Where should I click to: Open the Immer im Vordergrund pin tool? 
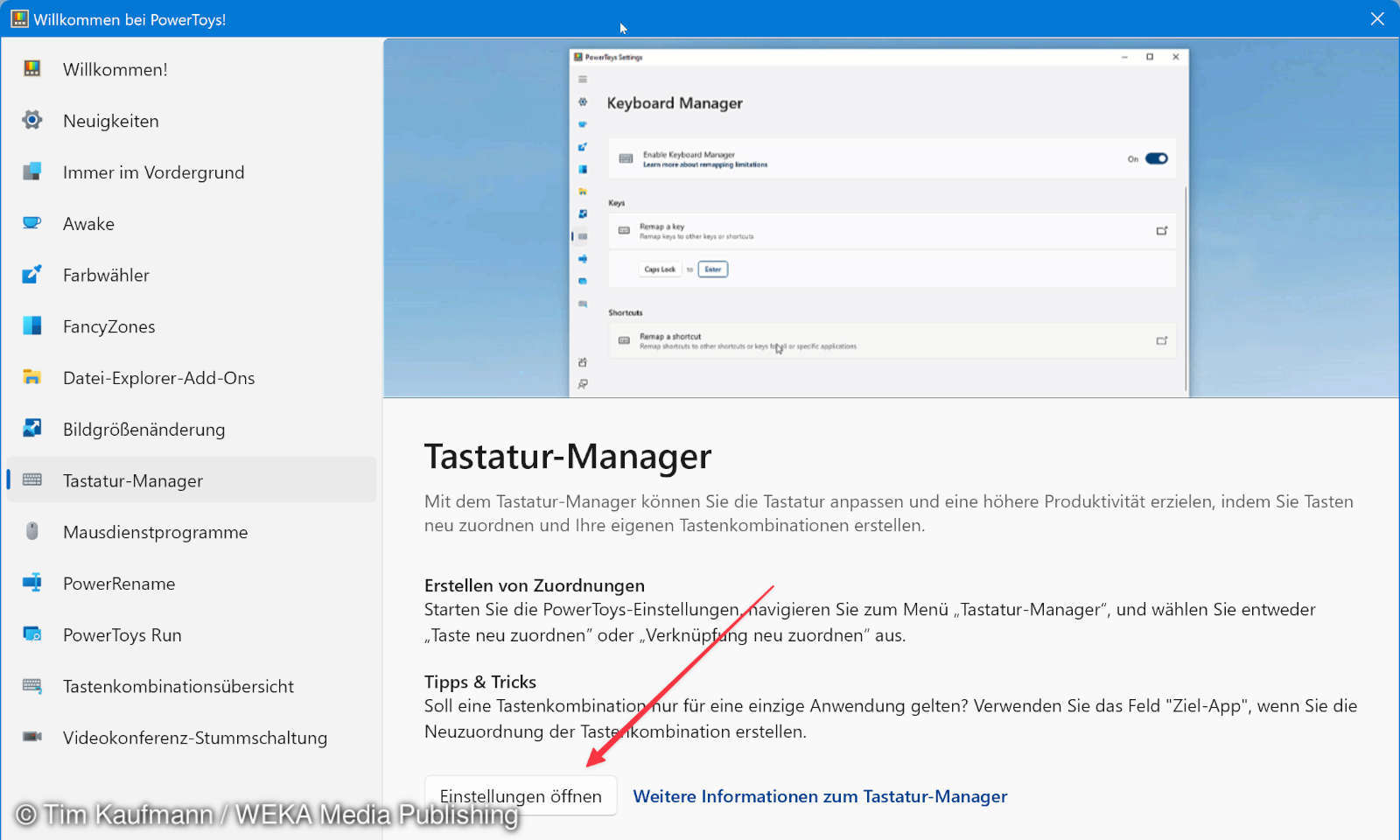pyautogui.click(x=31, y=172)
